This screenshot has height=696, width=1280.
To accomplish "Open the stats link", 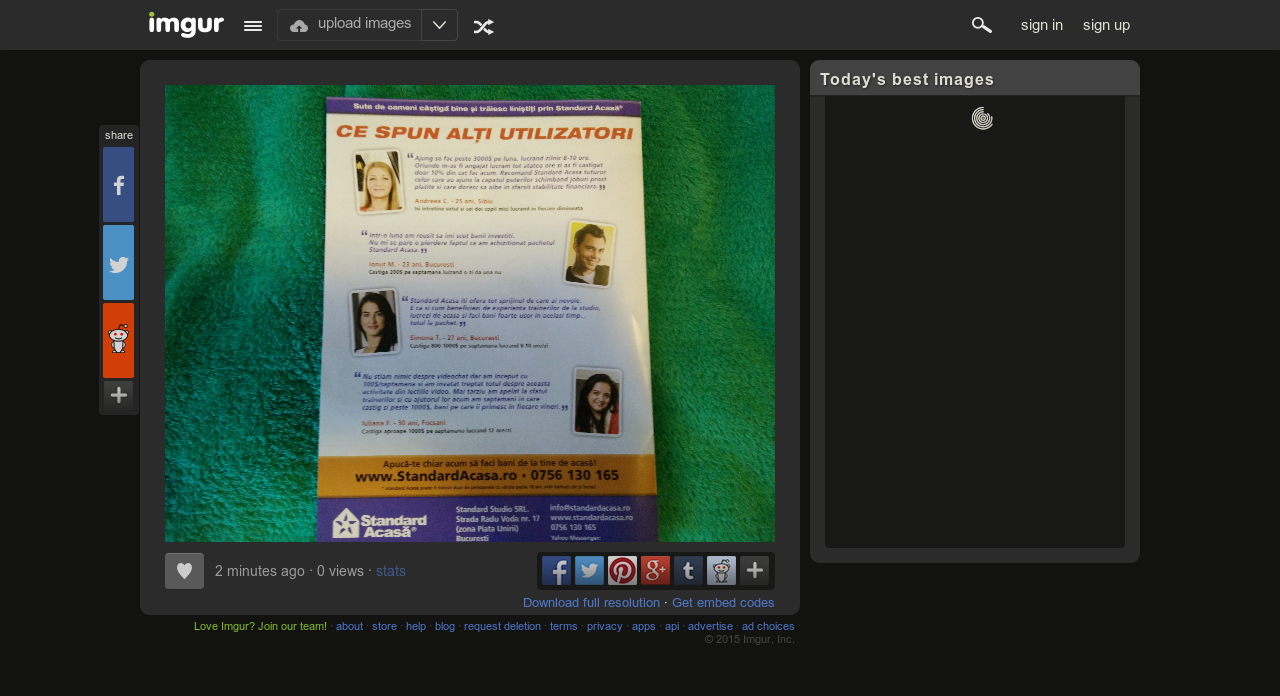I will [x=391, y=571].
